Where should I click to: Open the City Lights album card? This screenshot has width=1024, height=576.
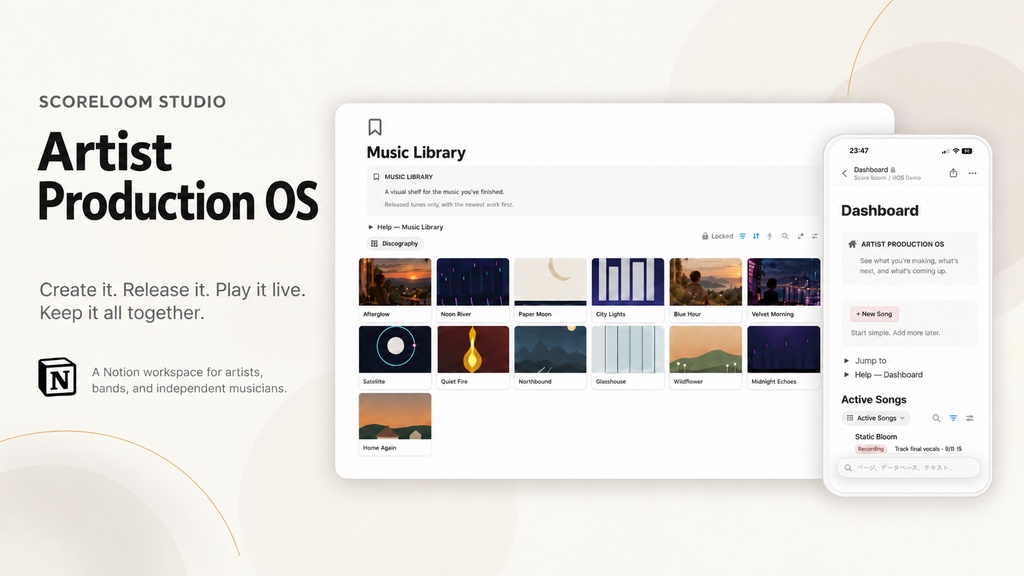[628, 289]
